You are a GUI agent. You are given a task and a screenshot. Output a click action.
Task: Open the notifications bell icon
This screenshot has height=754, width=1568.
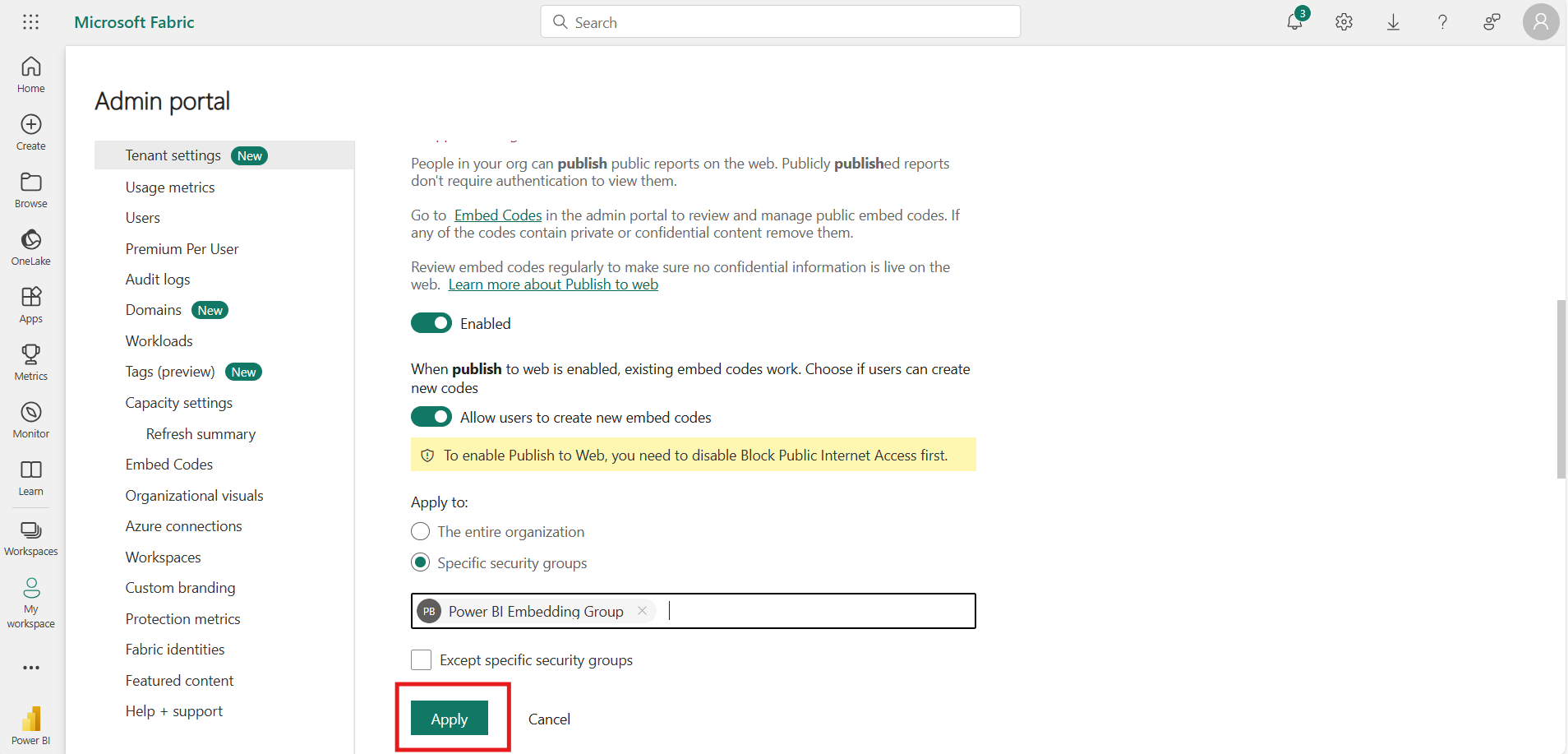coord(1294,22)
